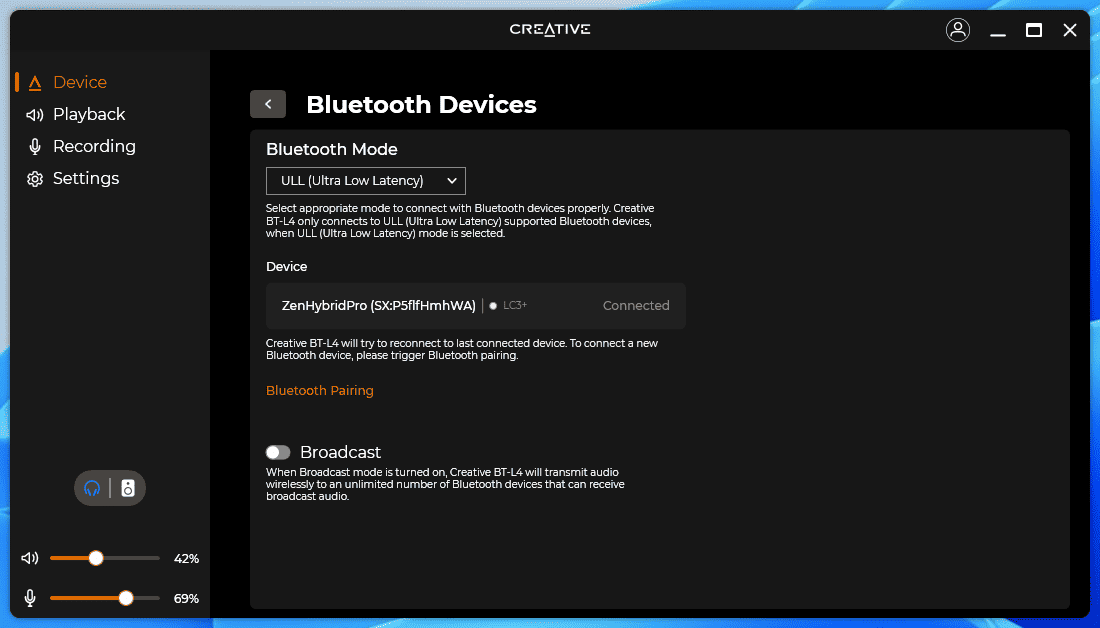
Task: Click the Recording microphone sidebar icon
Action: [35, 147]
